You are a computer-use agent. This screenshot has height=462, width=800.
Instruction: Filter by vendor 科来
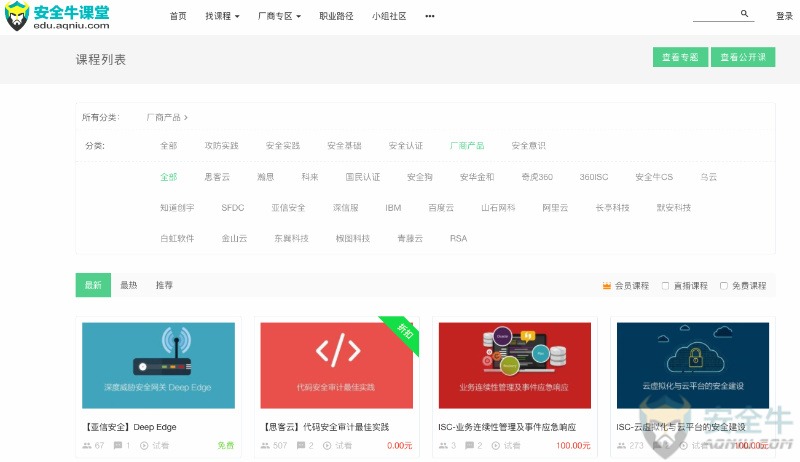point(310,177)
